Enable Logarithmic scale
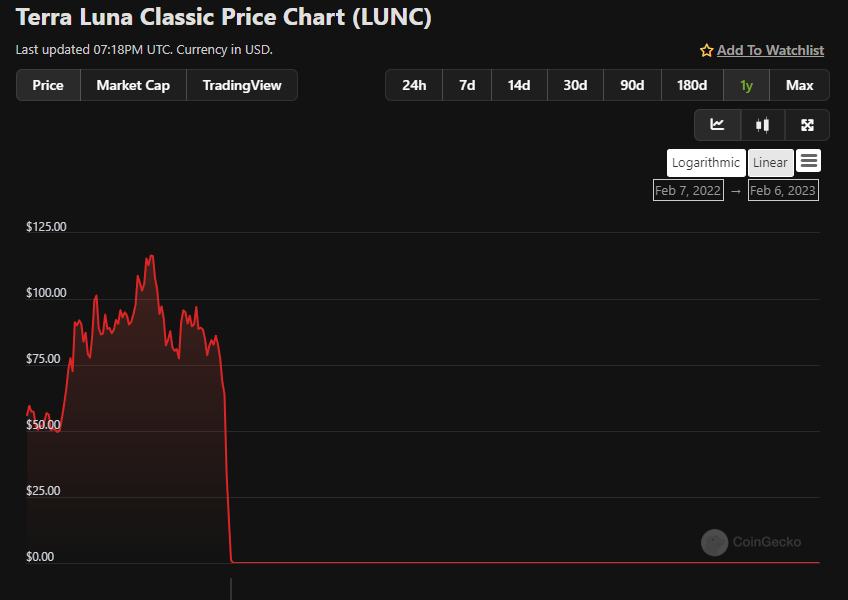The width and height of the screenshot is (848, 600). coord(706,163)
